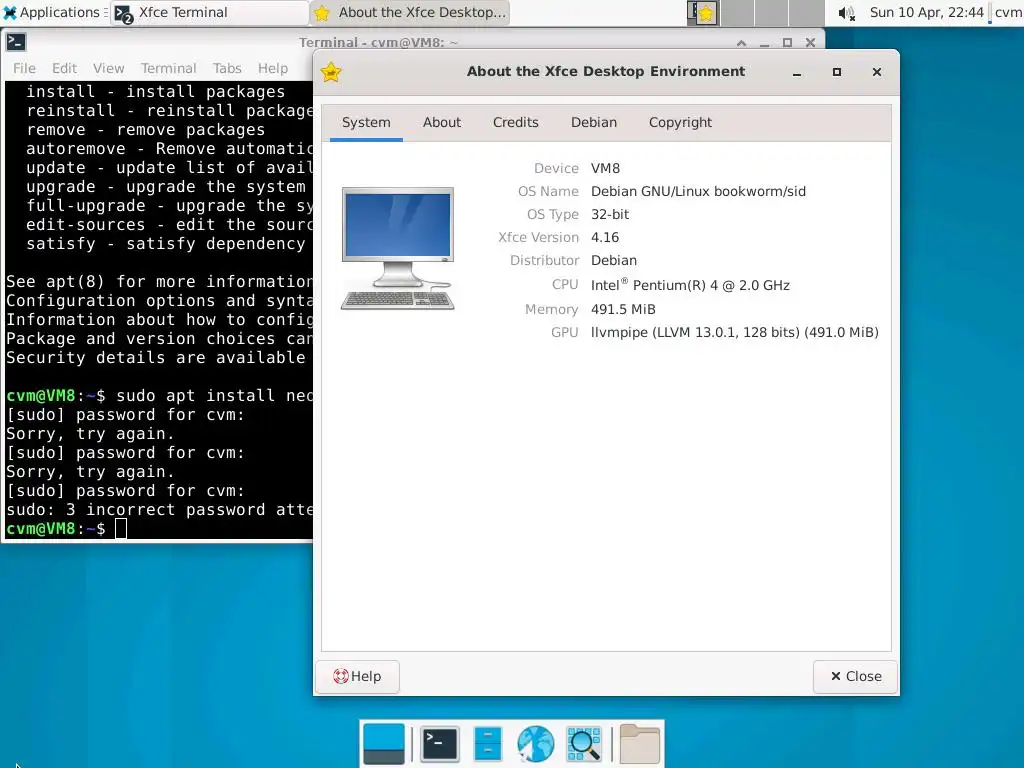Image resolution: width=1024 pixels, height=768 pixels.
Task: Select the System tab
Action: click(366, 123)
